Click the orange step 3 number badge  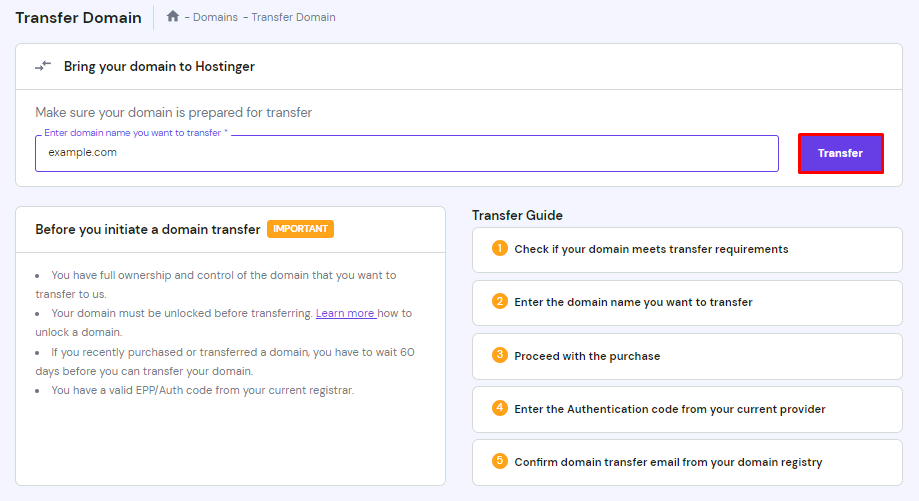point(500,355)
